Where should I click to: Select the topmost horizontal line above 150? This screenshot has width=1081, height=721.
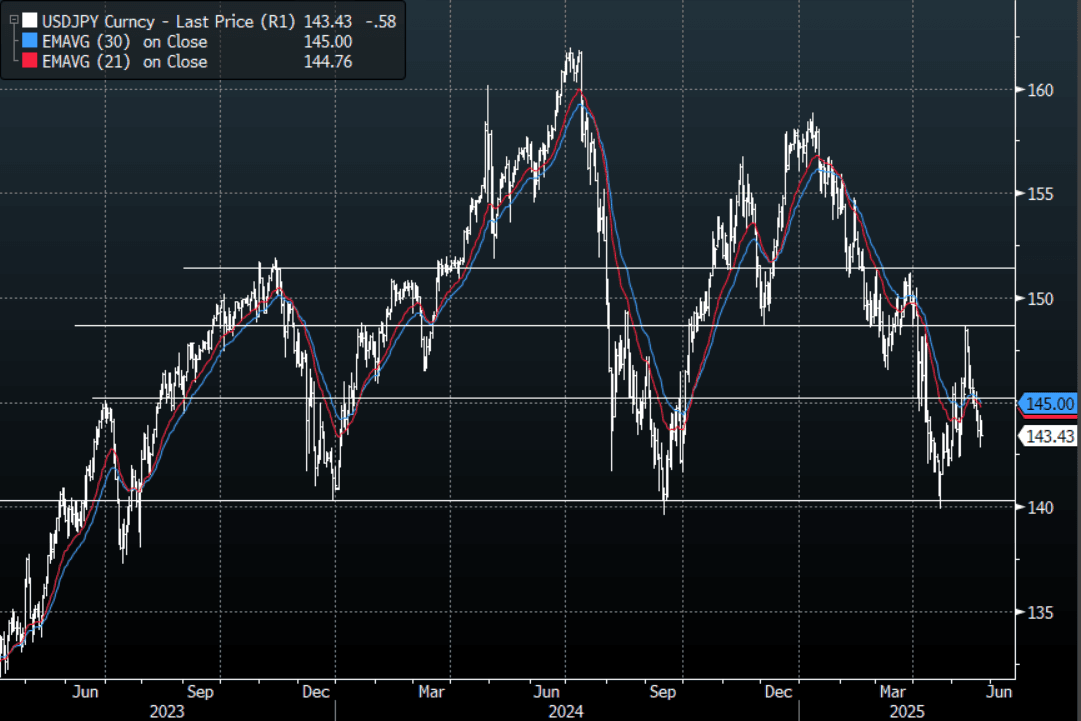(600, 268)
